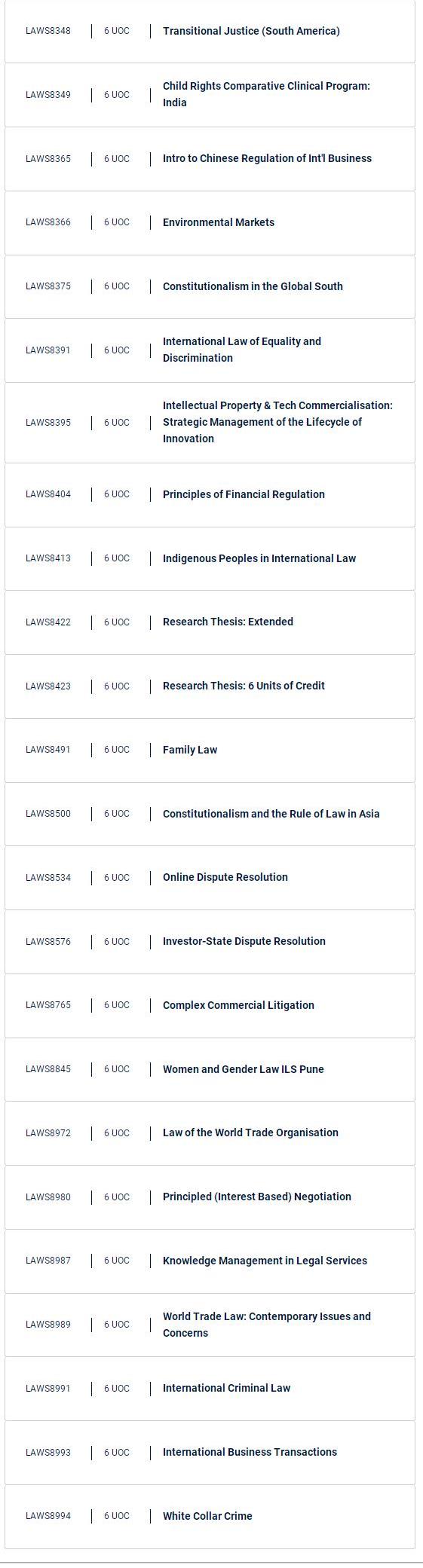The height and width of the screenshot is (1568, 423).
Task: Open Indigenous Peoples in International Law
Action: pos(210,559)
